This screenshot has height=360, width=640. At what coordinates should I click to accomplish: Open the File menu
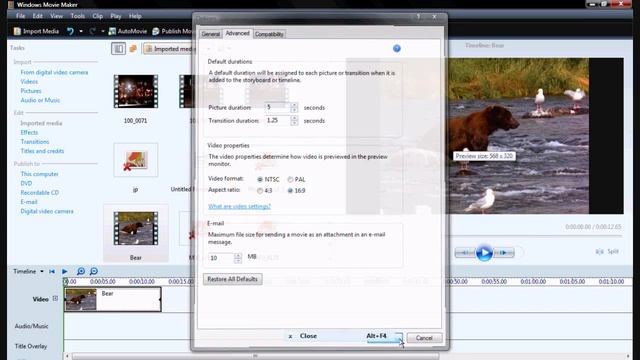click(x=20, y=16)
